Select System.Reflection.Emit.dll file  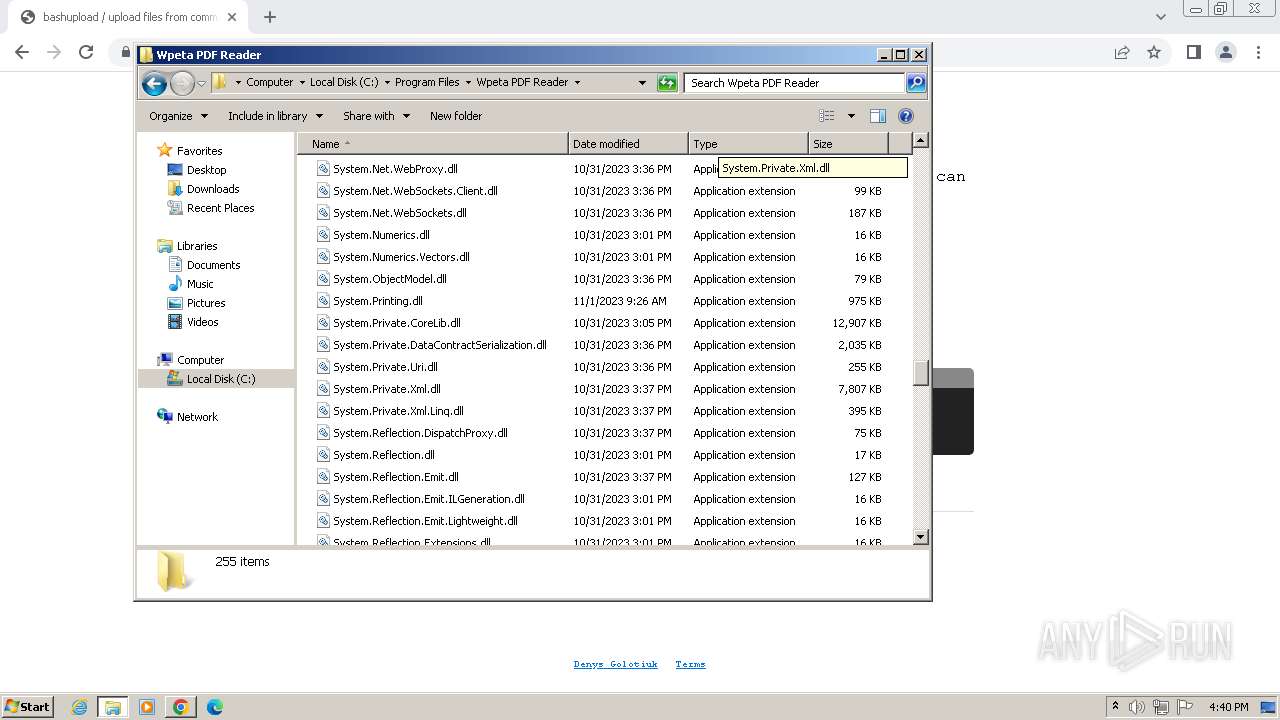(x=395, y=477)
